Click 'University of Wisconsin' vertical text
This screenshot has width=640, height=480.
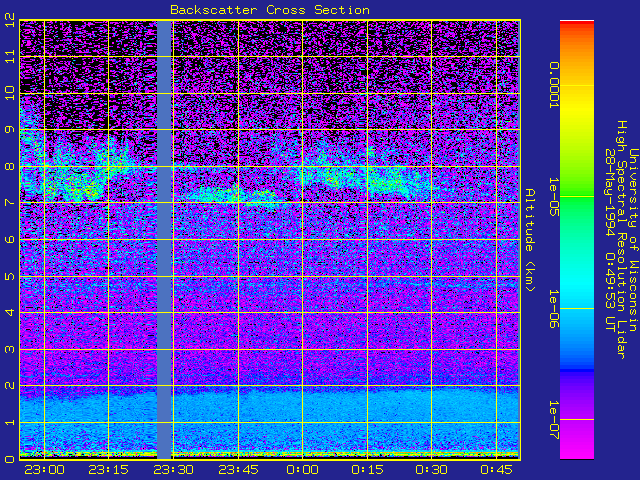633,240
